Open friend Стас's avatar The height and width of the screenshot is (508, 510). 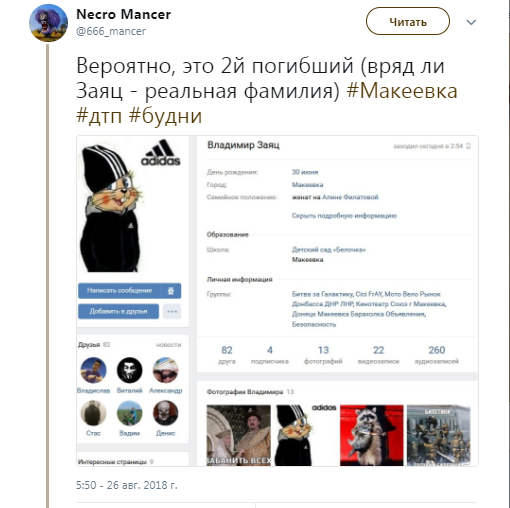pyautogui.click(x=93, y=413)
